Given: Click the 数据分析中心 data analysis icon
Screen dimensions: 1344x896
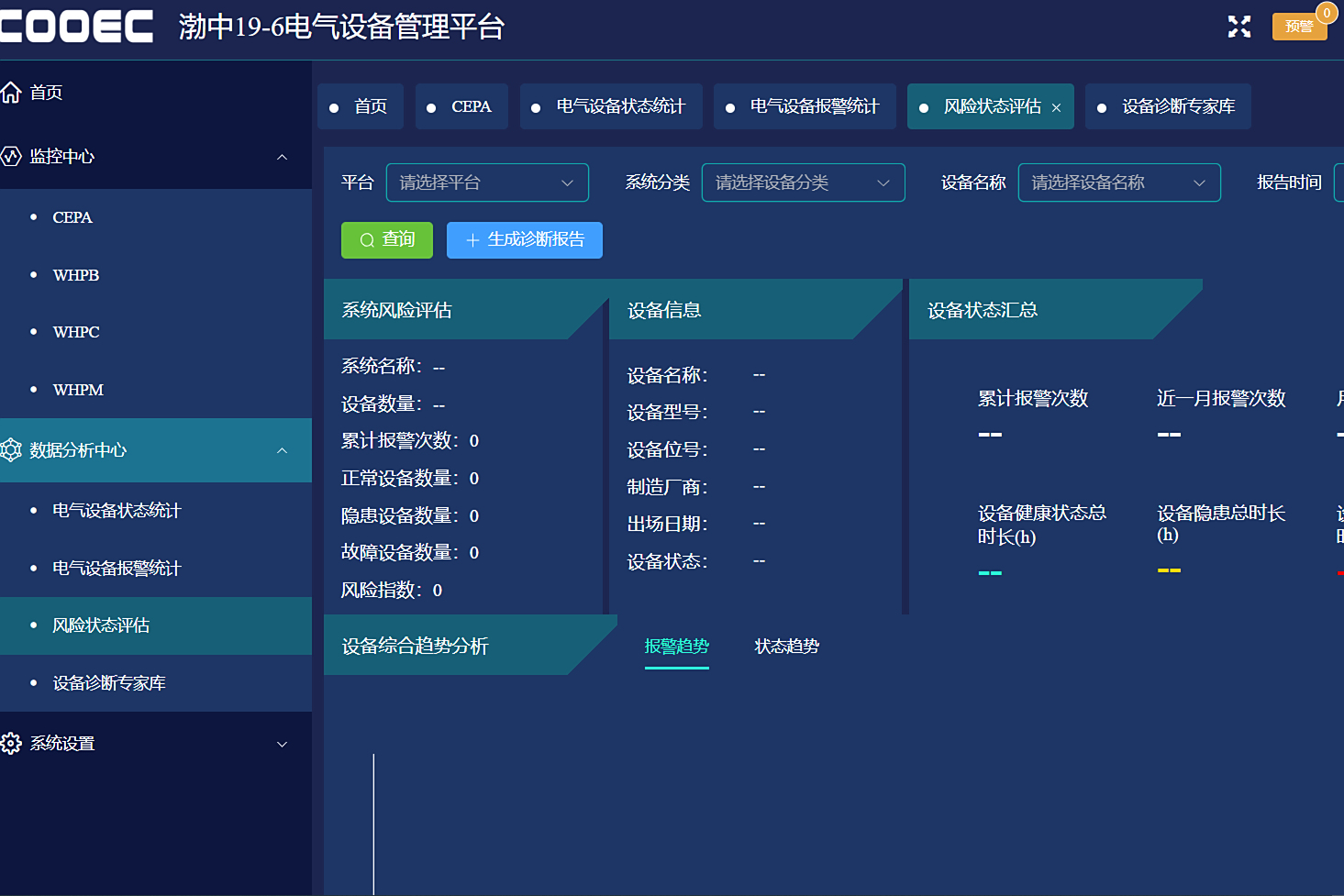Looking at the screenshot, I should [x=10, y=450].
